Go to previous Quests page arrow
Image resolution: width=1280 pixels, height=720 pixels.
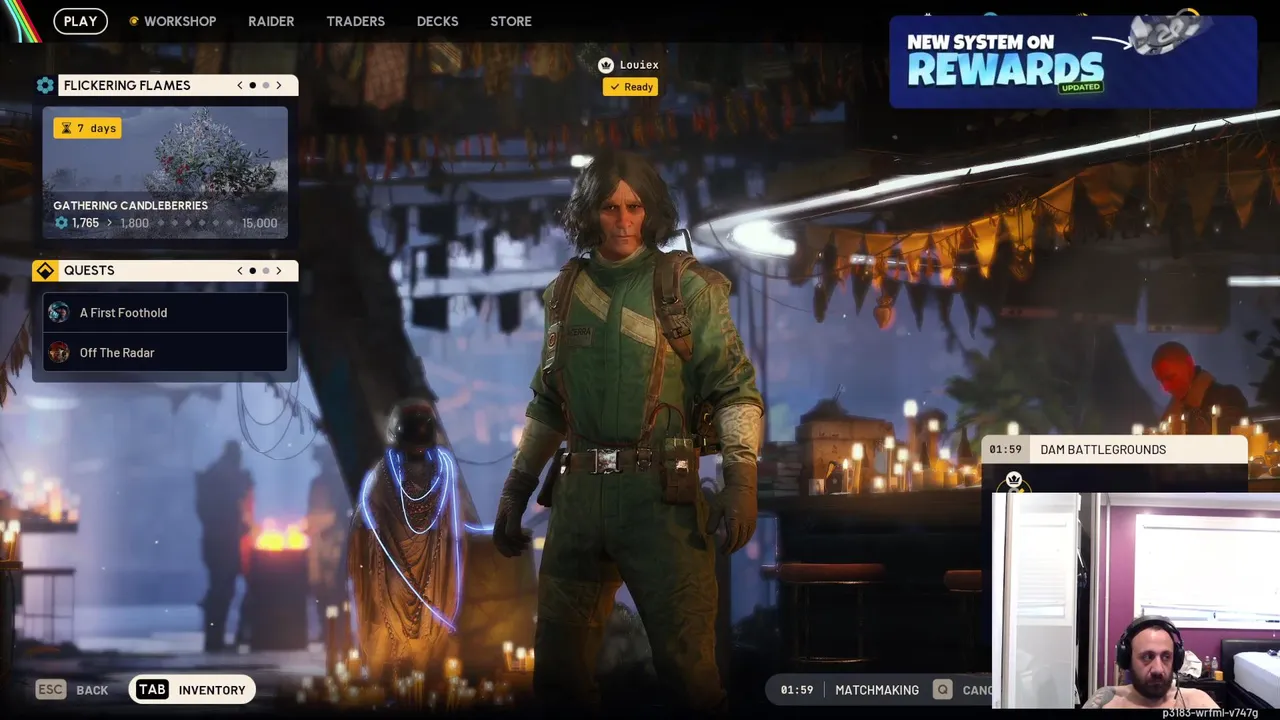tap(240, 270)
